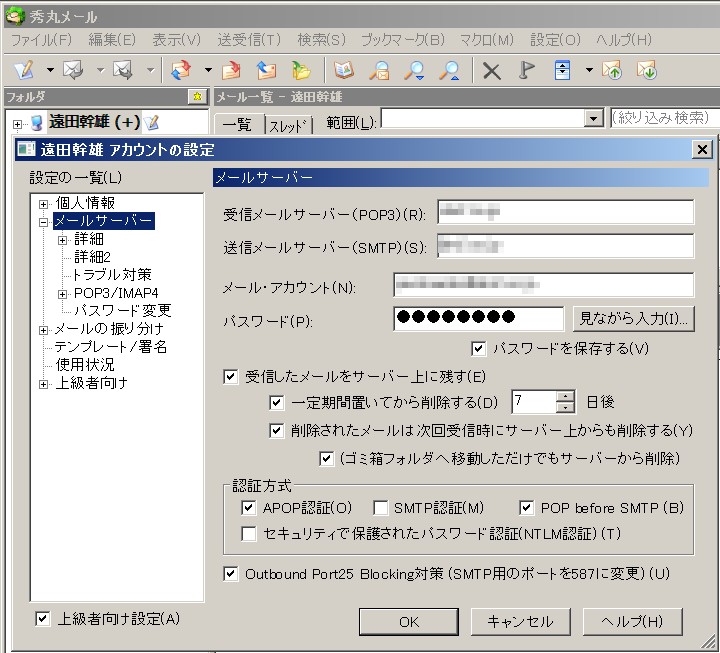This screenshot has height=653, width=720.
Task: Toggle 削除されたメールは次回受信時に削除 checkbox
Action: tap(276, 431)
